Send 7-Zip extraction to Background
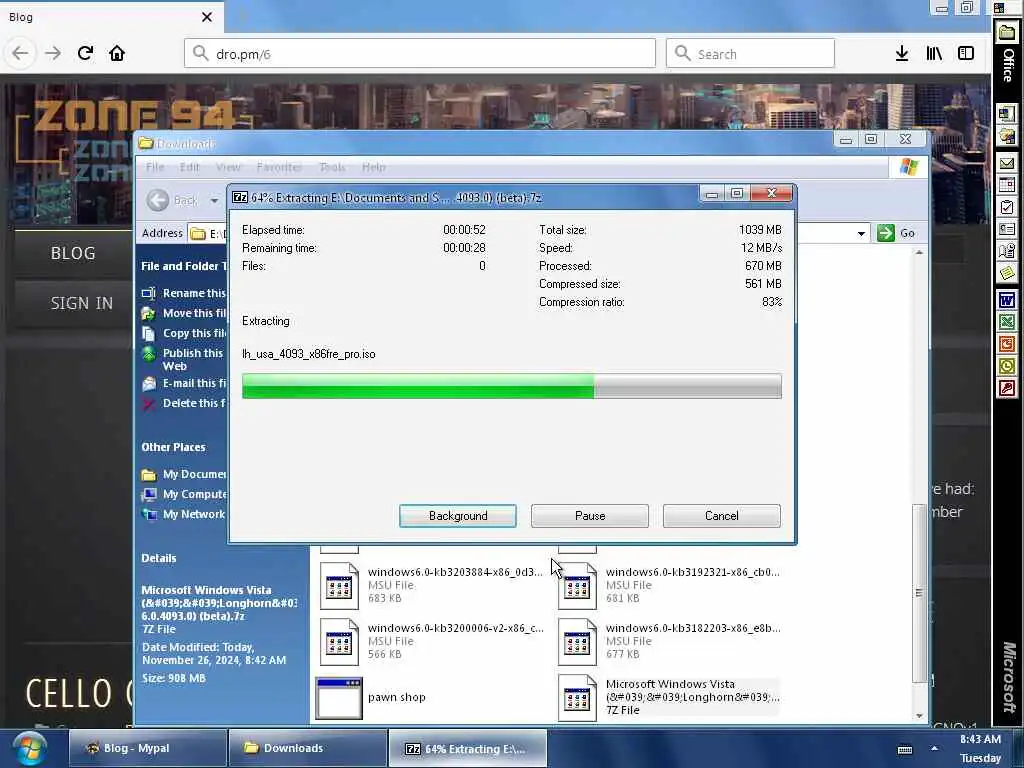The height and width of the screenshot is (768, 1024). point(458,516)
